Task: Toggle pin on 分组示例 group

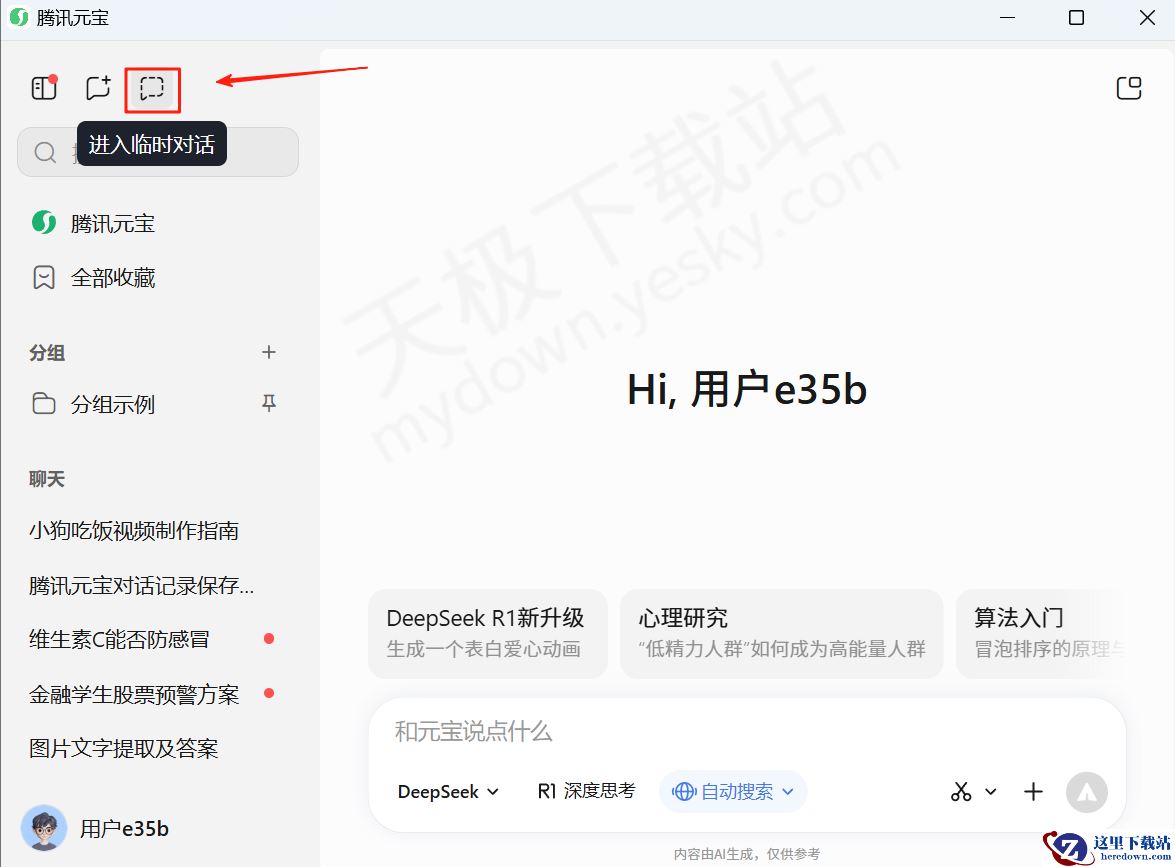Action: coord(269,403)
